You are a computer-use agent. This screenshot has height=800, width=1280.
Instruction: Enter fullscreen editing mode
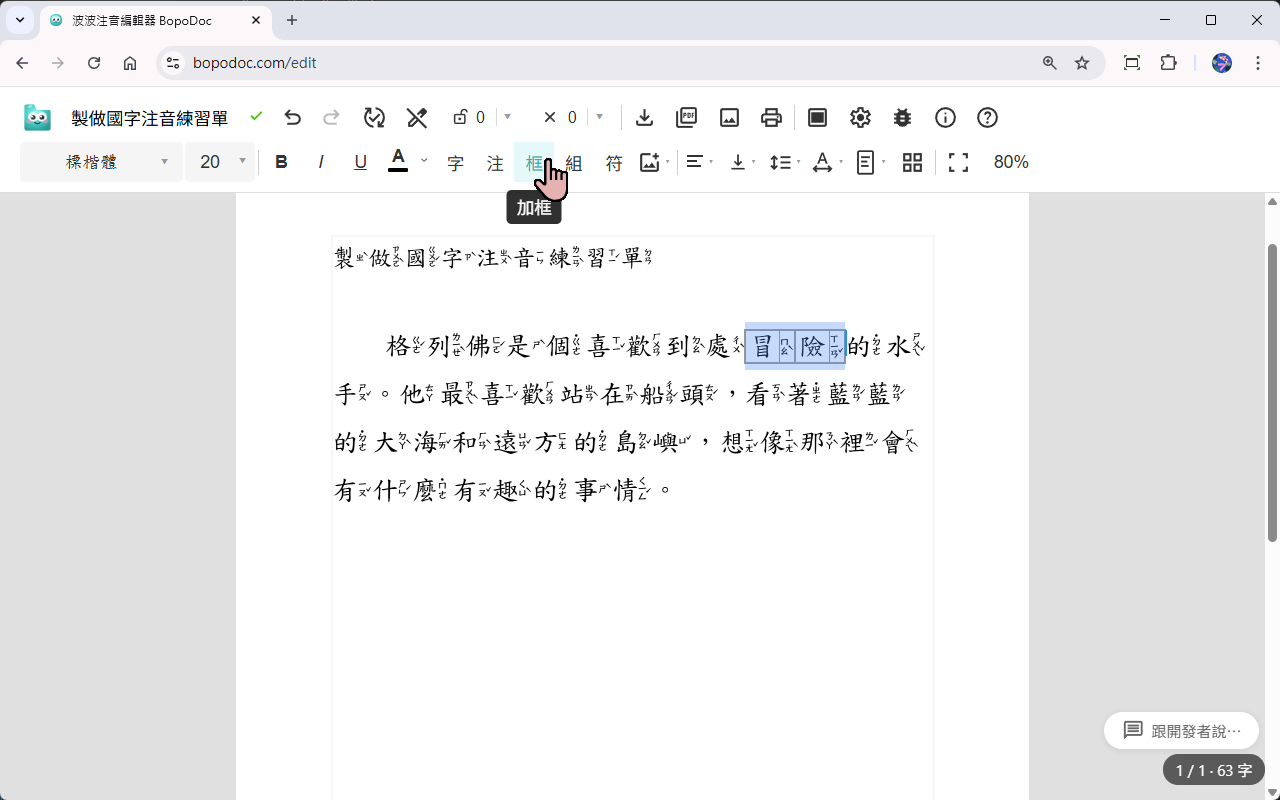957,162
